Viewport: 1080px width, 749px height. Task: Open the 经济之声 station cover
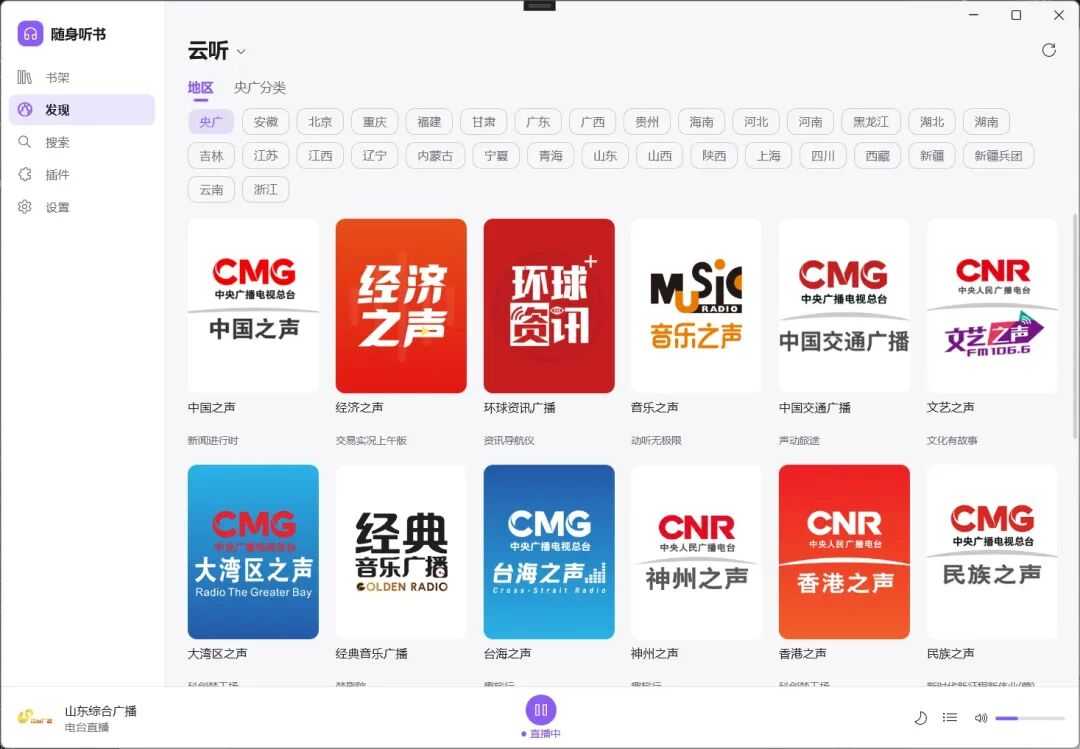401,306
